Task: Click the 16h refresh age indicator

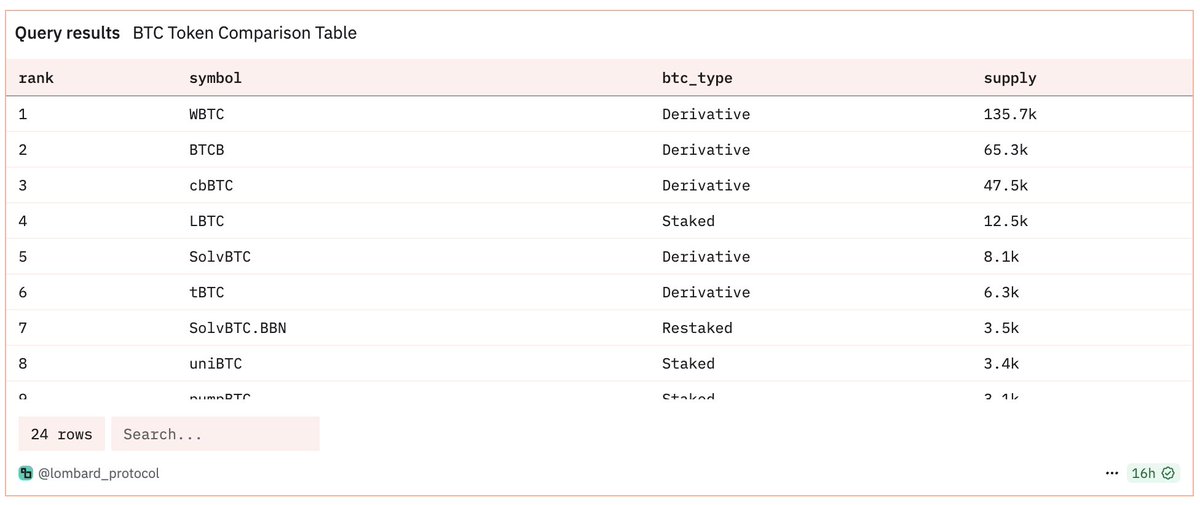Action: [x=1144, y=473]
